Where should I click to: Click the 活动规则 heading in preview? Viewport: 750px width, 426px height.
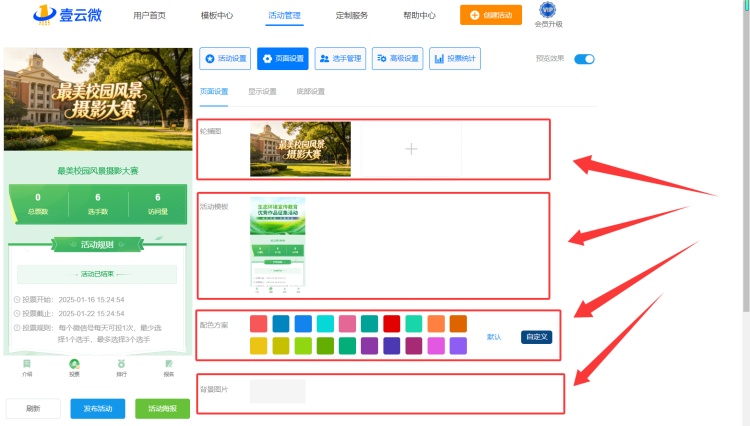[97, 244]
